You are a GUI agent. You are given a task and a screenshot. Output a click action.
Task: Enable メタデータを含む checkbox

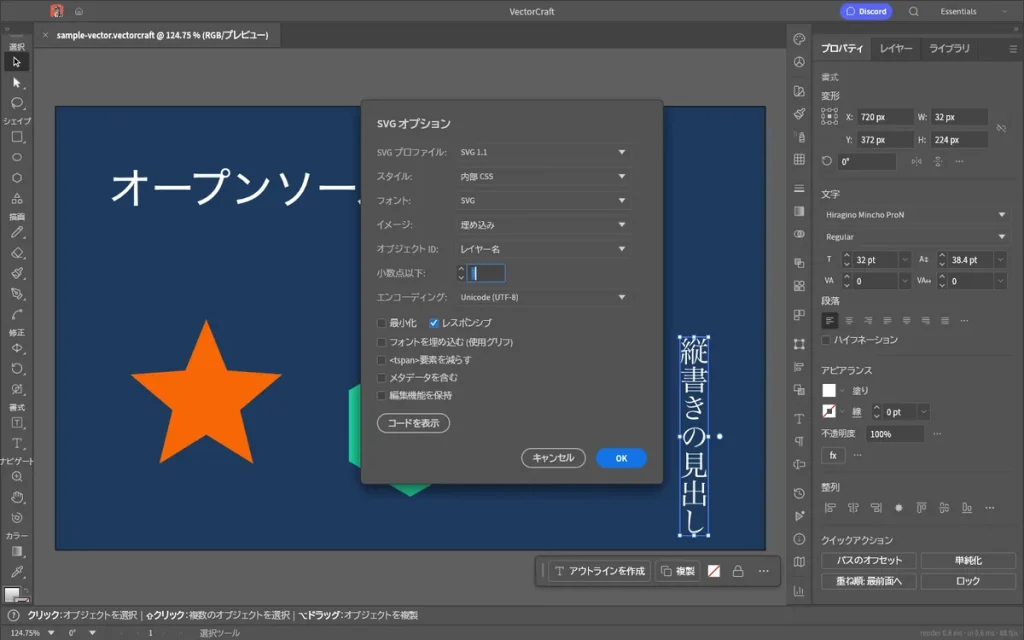[381, 377]
